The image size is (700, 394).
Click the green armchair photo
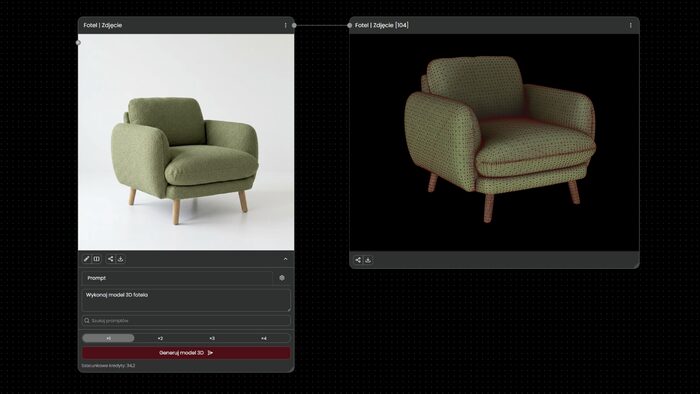[186, 142]
